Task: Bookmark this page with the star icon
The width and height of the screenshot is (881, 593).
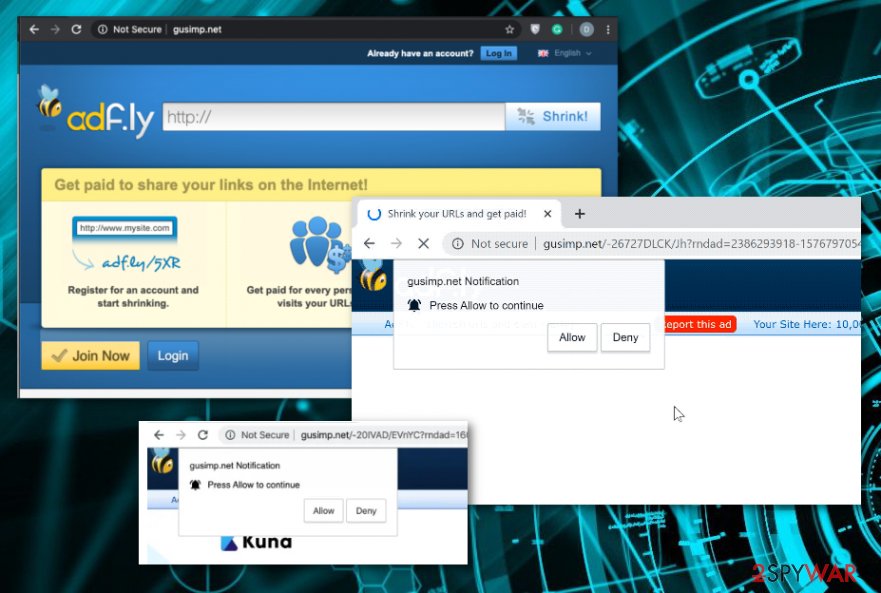Action: (510, 29)
